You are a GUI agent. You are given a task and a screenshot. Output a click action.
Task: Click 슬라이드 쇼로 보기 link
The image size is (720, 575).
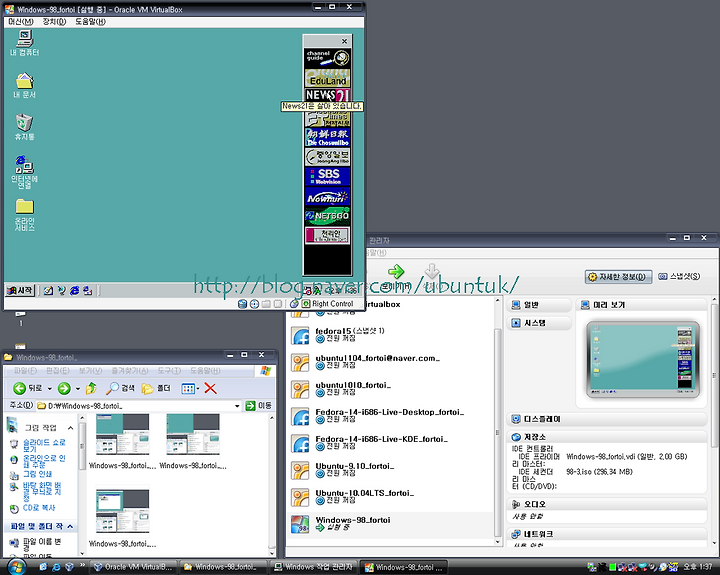tap(44, 445)
